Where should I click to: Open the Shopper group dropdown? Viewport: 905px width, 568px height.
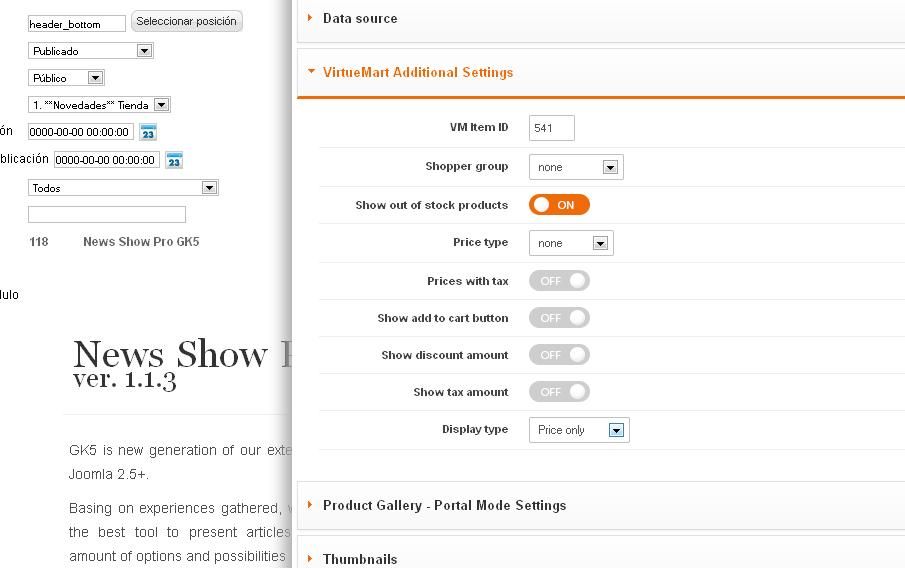pos(576,167)
